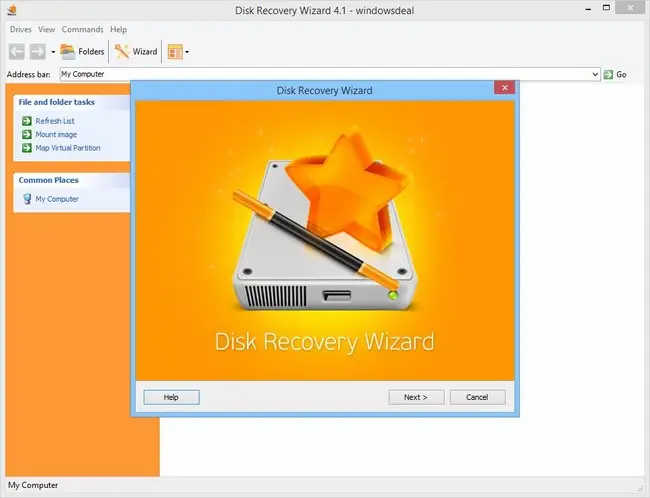The image size is (650, 498).
Task: Click the Map Virtual Partition link
Action: point(68,148)
